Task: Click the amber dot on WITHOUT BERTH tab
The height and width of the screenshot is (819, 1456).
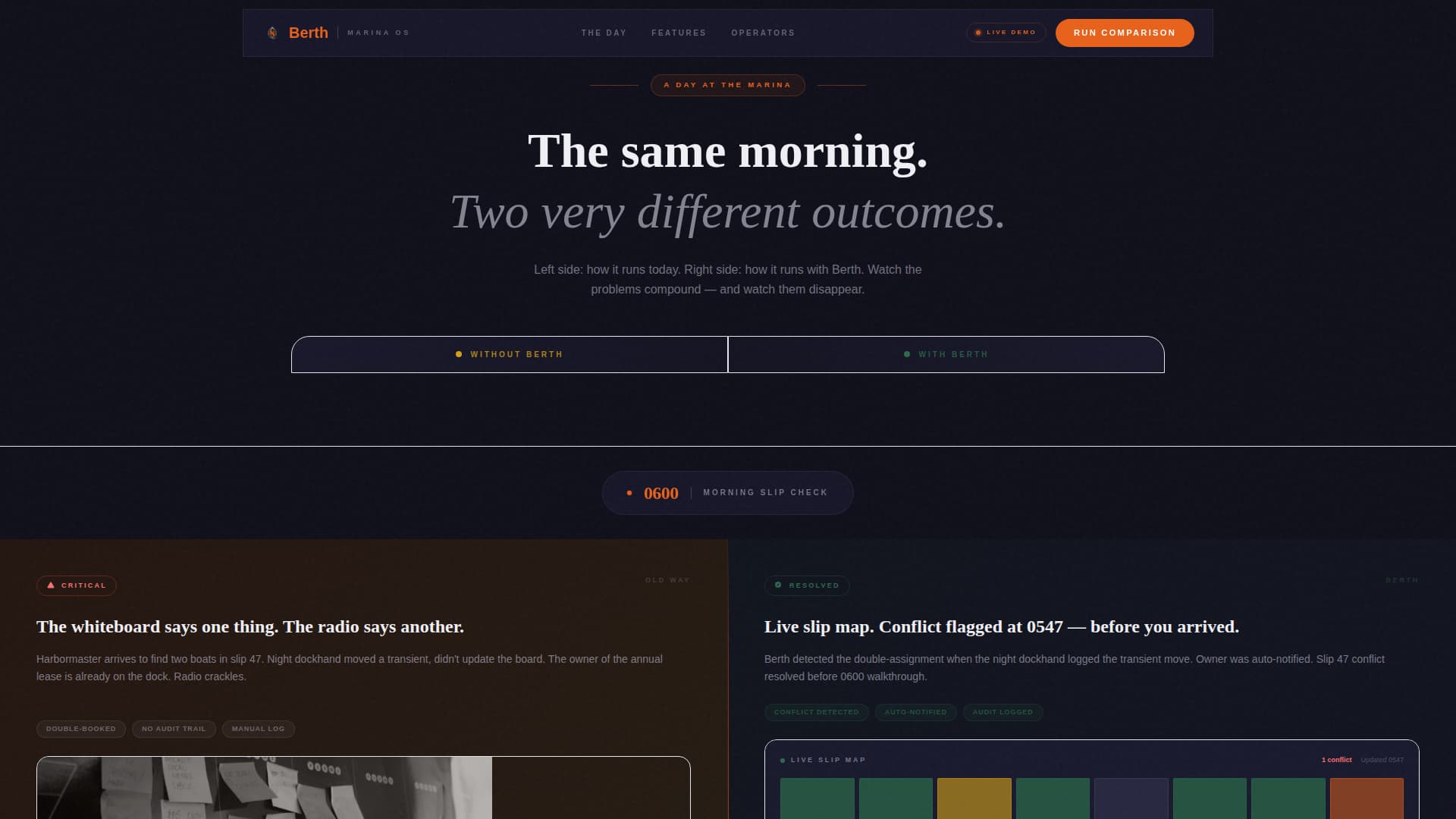Action: click(459, 353)
